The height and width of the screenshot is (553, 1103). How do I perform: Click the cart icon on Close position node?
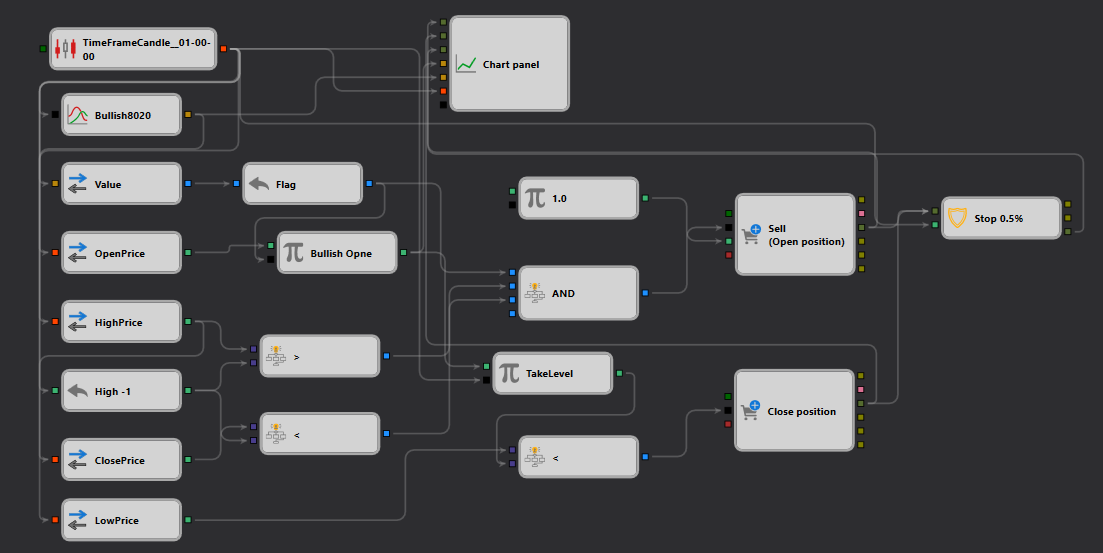click(x=751, y=410)
